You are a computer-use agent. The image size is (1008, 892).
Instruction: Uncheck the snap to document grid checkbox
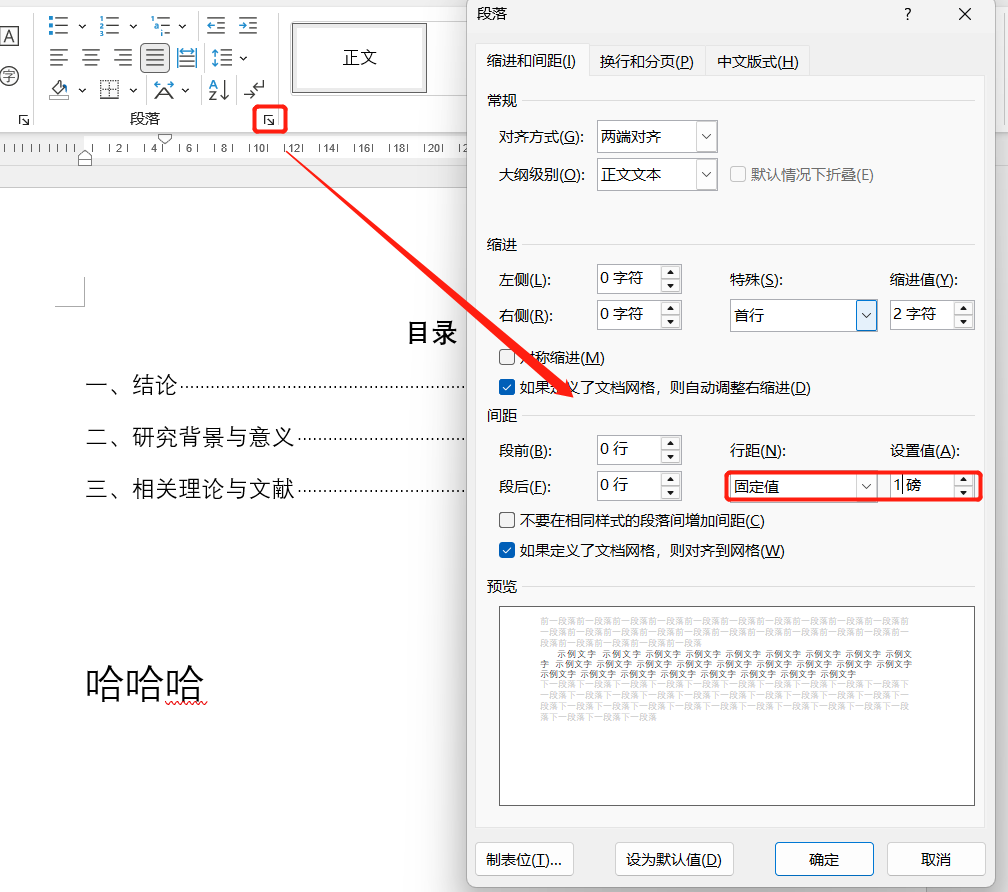[x=507, y=551]
